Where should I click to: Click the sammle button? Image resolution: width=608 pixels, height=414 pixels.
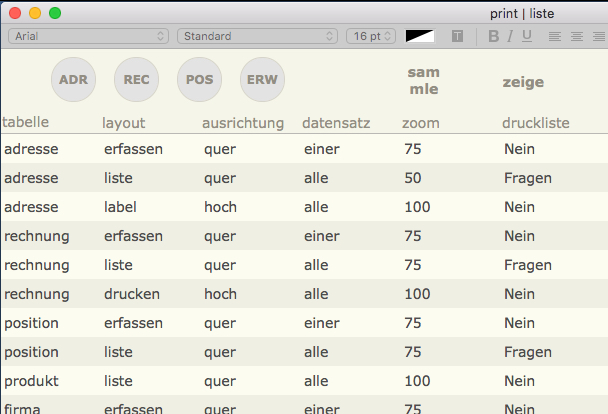(x=423, y=80)
